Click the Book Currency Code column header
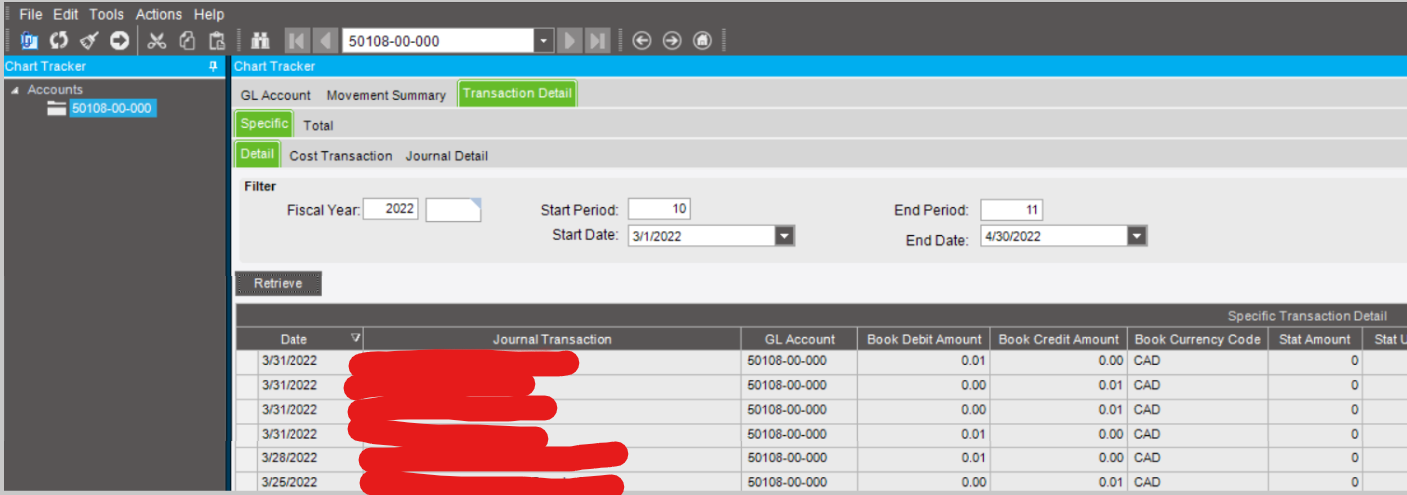This screenshot has width=1407, height=495. tap(1198, 339)
